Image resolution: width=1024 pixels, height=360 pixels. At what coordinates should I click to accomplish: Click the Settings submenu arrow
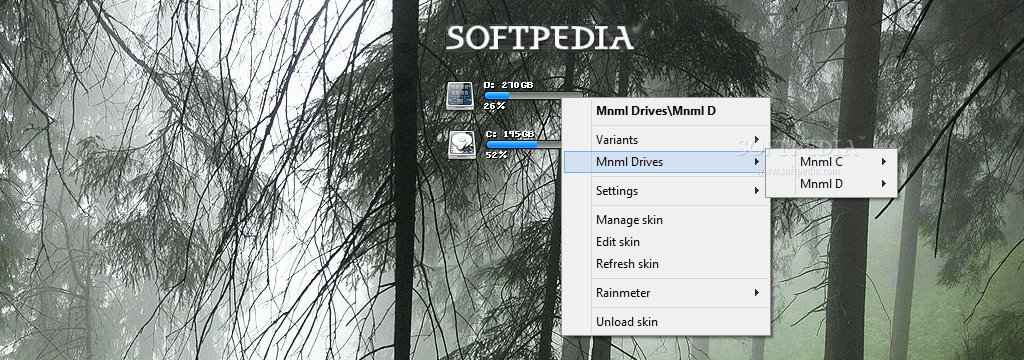pyautogui.click(x=757, y=191)
